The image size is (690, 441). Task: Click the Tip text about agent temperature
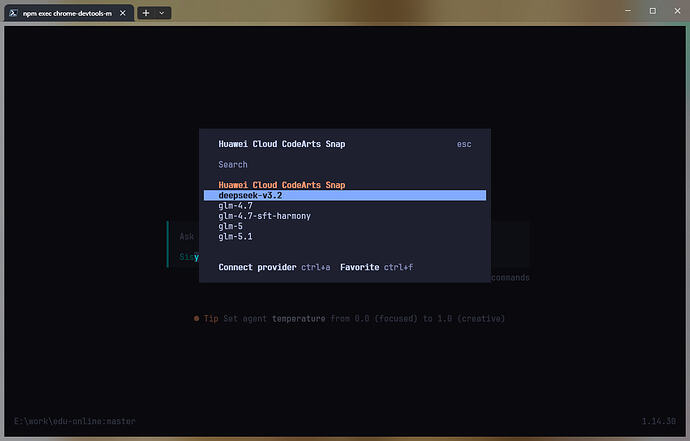point(349,318)
